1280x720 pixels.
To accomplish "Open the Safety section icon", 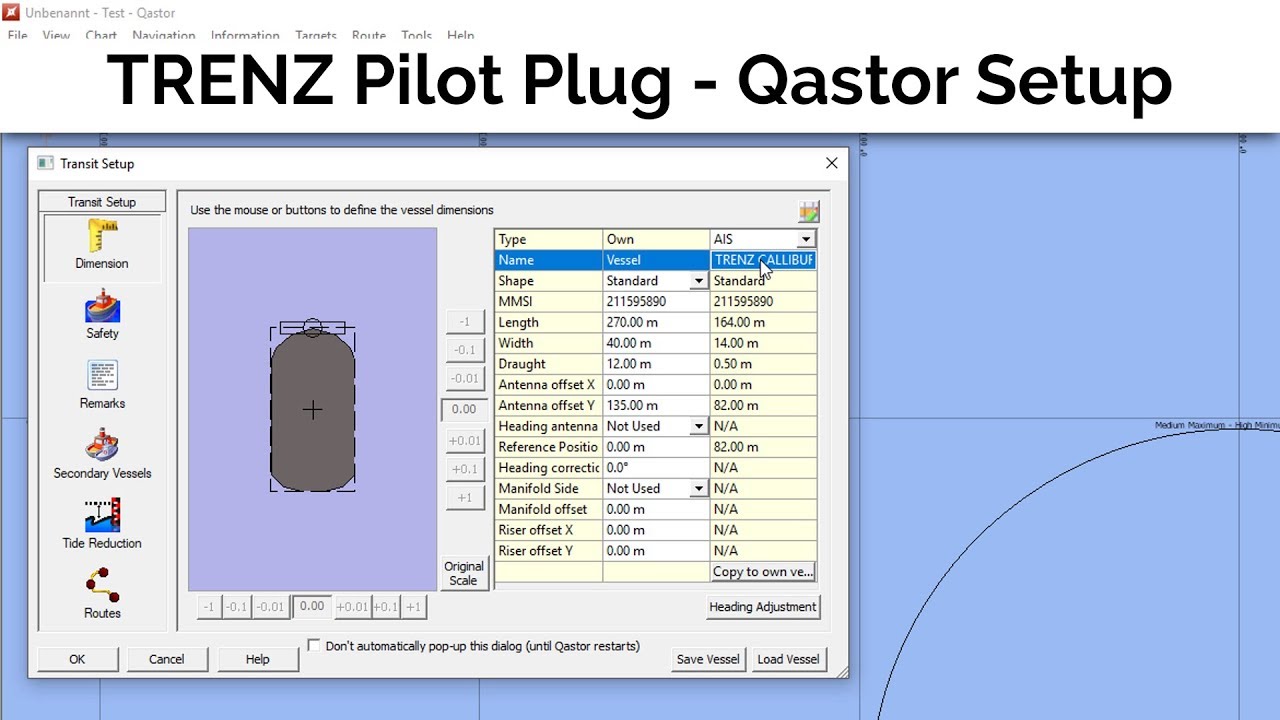I will [102, 307].
